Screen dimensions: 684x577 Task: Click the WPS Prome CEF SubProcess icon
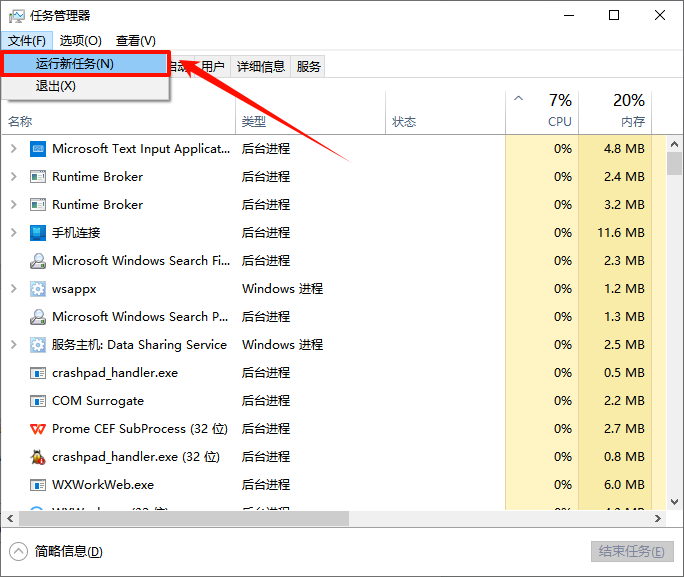(38, 429)
